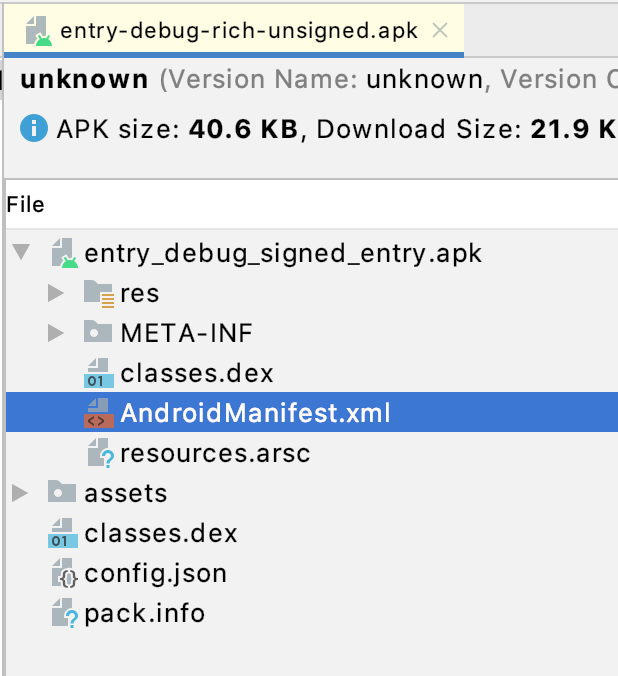Collapse the entry_debug_signed_entry.apk node
This screenshot has height=676, width=618.
pyautogui.click(x=21, y=252)
